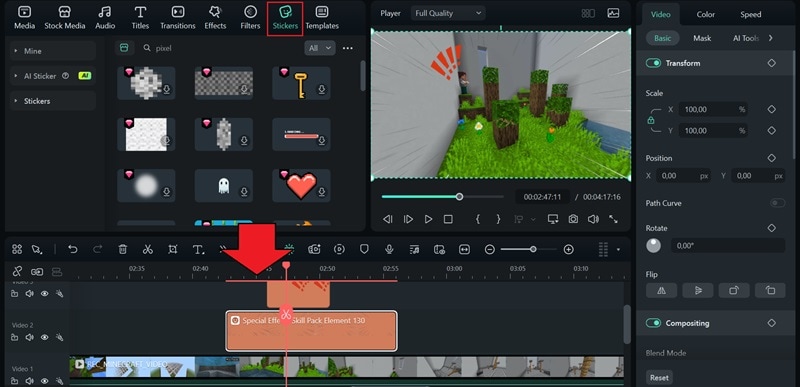The height and width of the screenshot is (387, 800).
Task: Delete the selected clip with the trash icon
Action: click(x=122, y=249)
